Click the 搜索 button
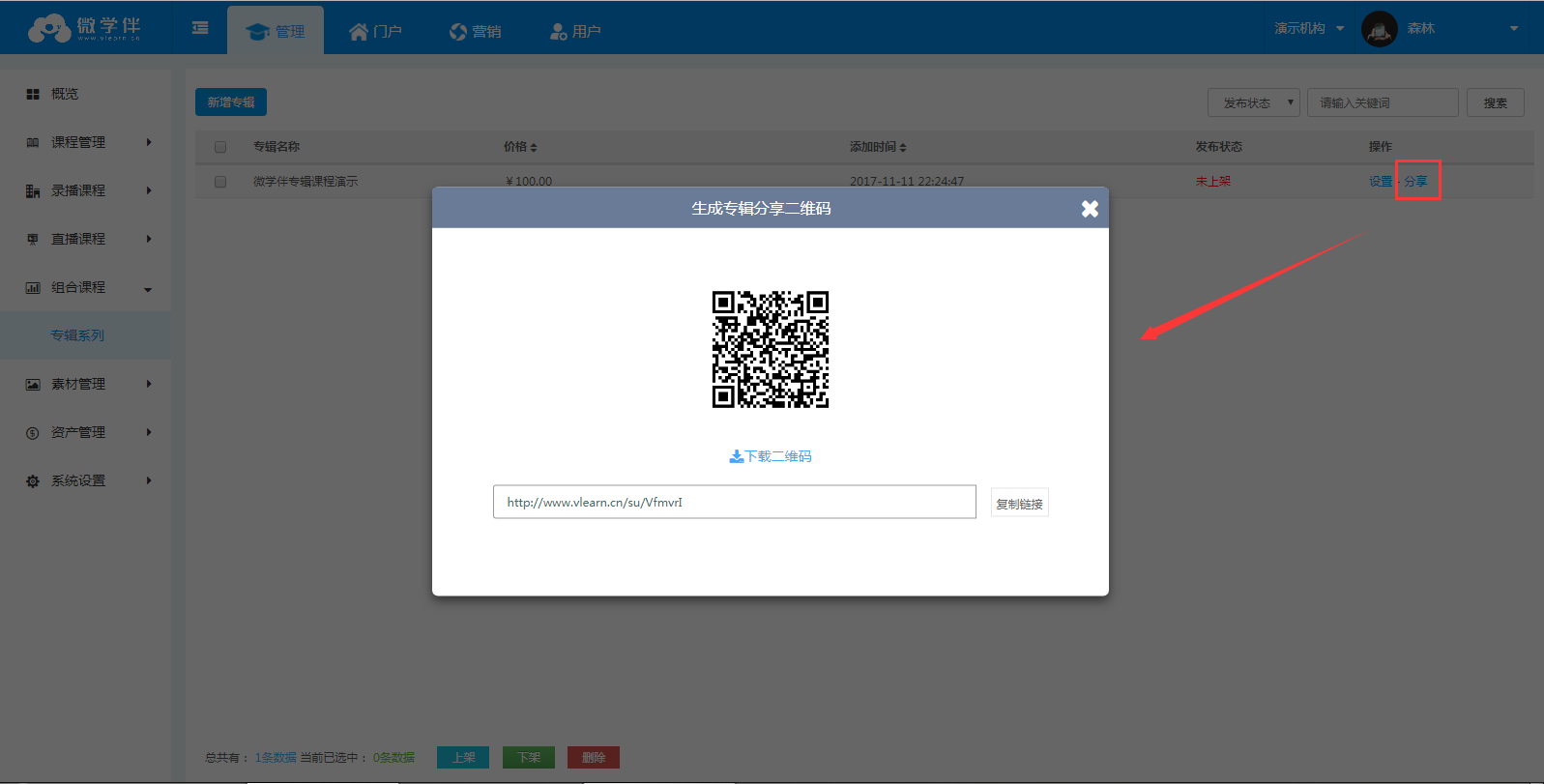Viewport: 1544px width, 784px height. 1496,102
